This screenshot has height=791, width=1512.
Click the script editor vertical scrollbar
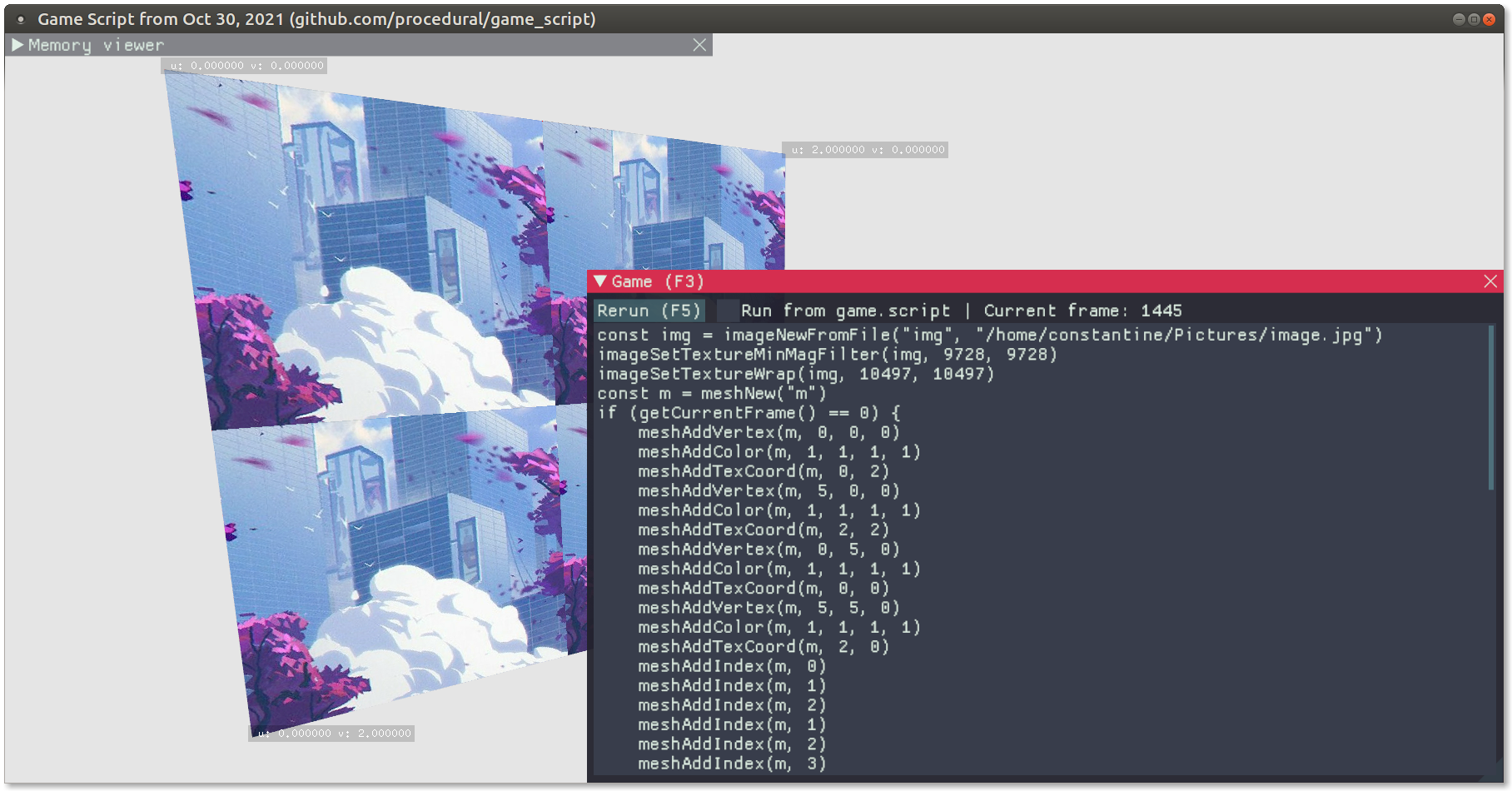[1490, 408]
